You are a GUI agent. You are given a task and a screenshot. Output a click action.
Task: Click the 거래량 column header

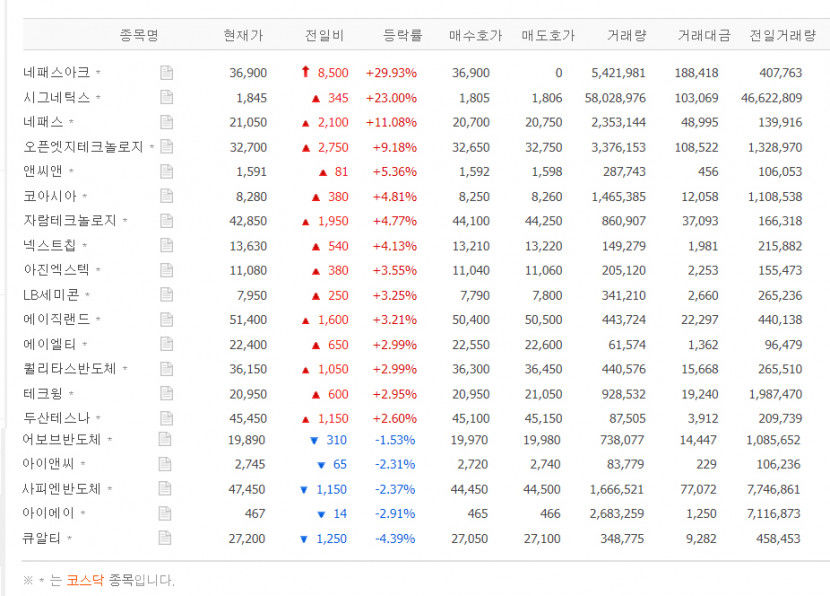pos(627,35)
